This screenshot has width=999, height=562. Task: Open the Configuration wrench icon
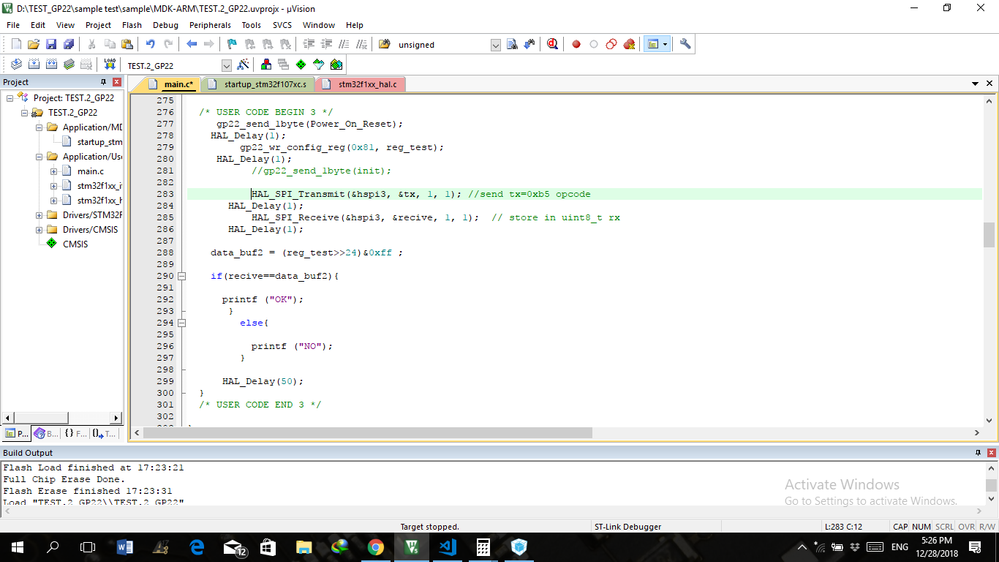point(685,44)
